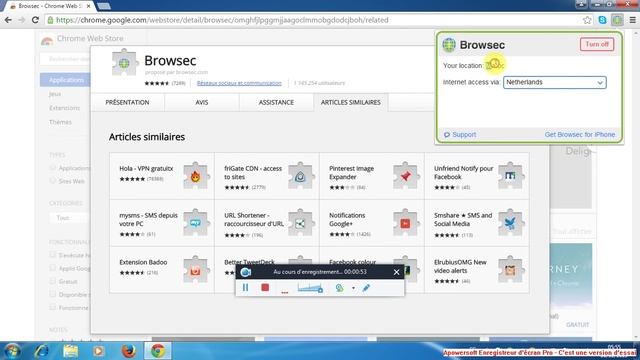Open the Chrome hamburger menu
The image size is (640, 360).
(633, 20)
